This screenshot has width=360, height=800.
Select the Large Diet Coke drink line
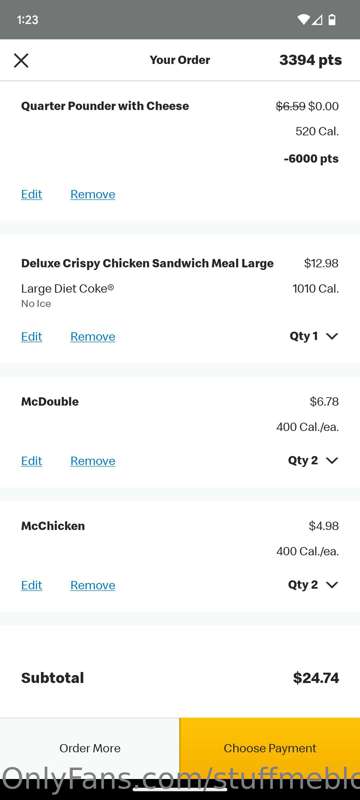tap(67, 289)
